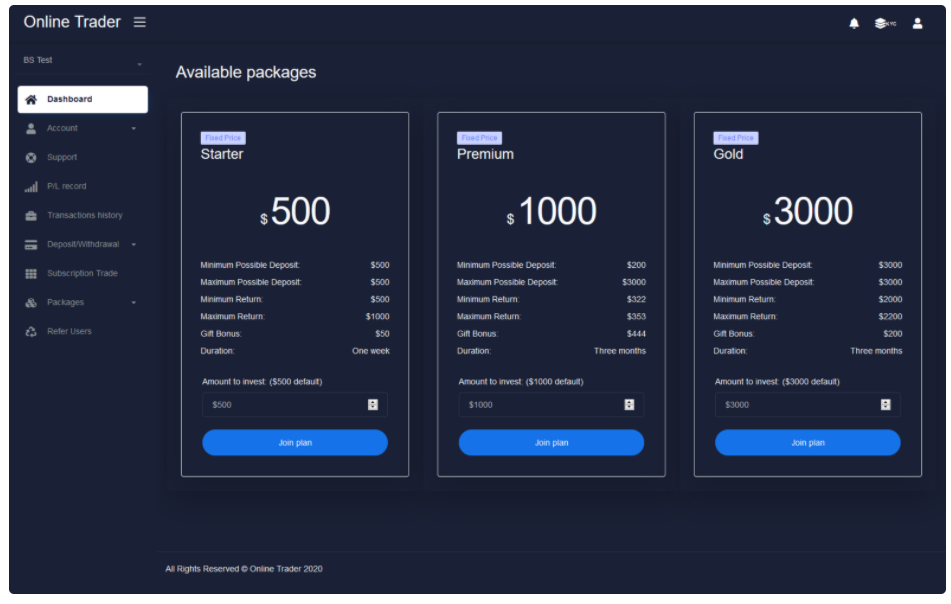951x604 pixels.
Task: Select the Dashboard menu item
Action: (x=82, y=99)
